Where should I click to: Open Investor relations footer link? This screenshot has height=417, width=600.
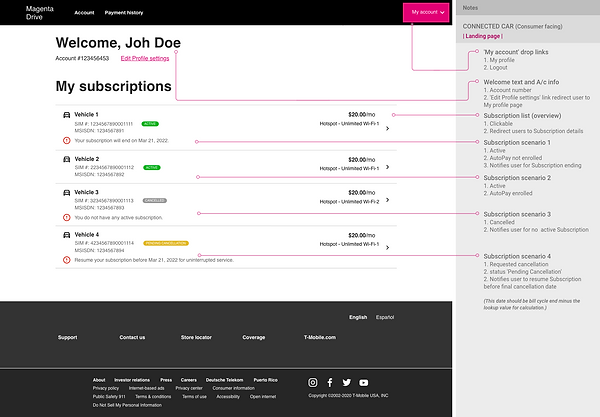[x=132, y=380]
